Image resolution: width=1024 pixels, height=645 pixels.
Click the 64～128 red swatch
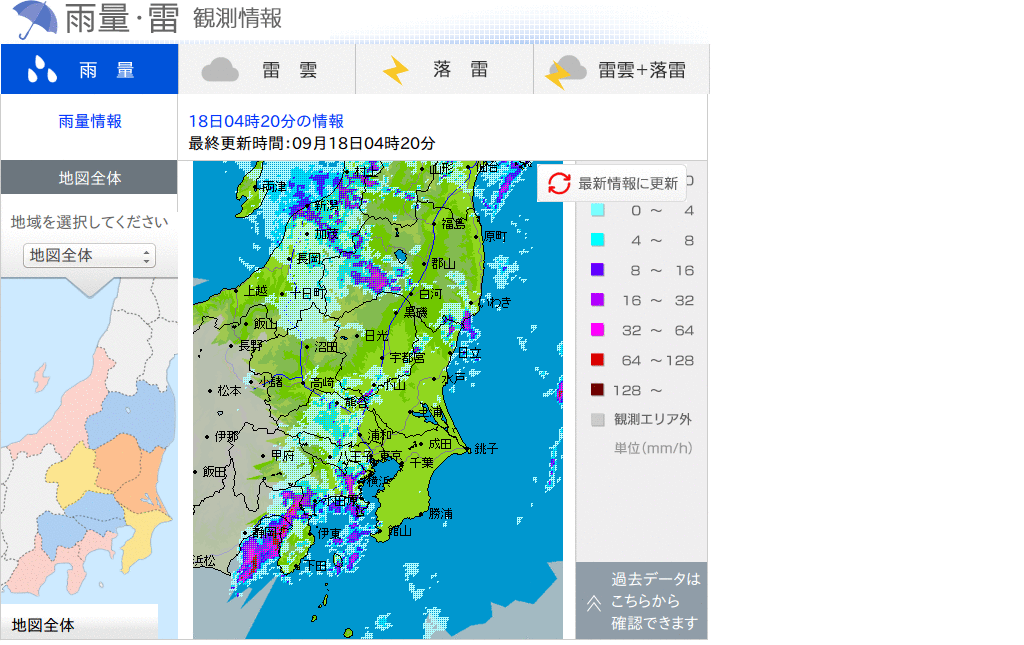point(598,360)
